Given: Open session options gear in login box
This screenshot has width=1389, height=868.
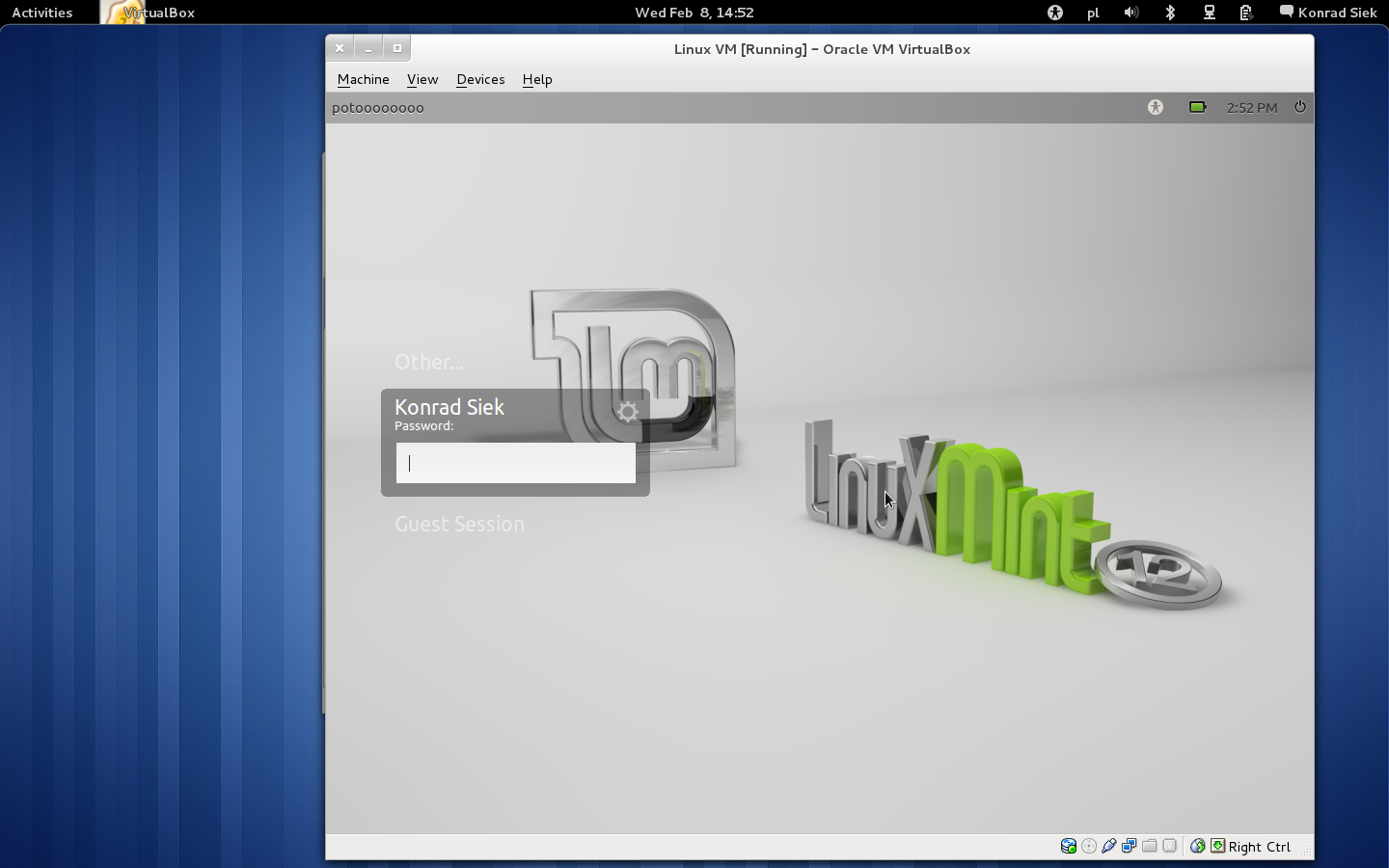Looking at the screenshot, I should tap(628, 412).
